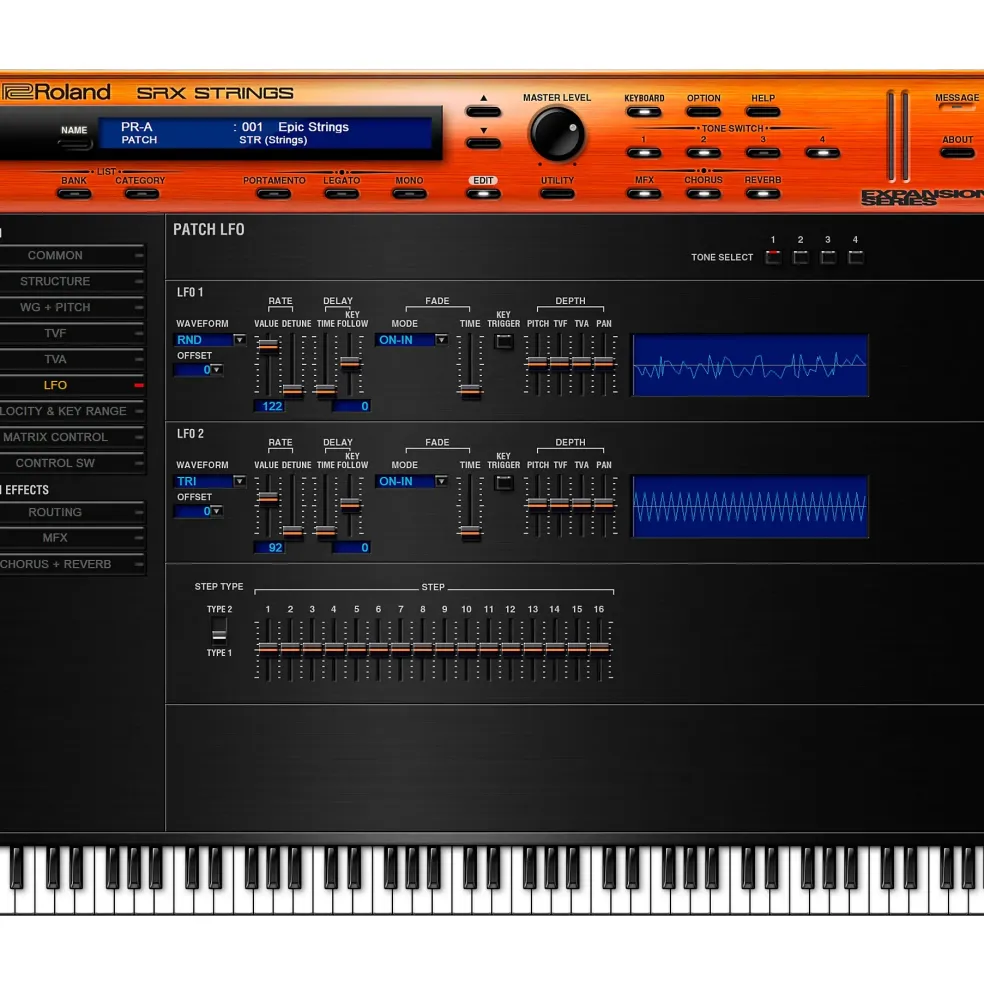This screenshot has width=984, height=985.
Task: Select tone 3 in Tone Select
Action: (828, 257)
